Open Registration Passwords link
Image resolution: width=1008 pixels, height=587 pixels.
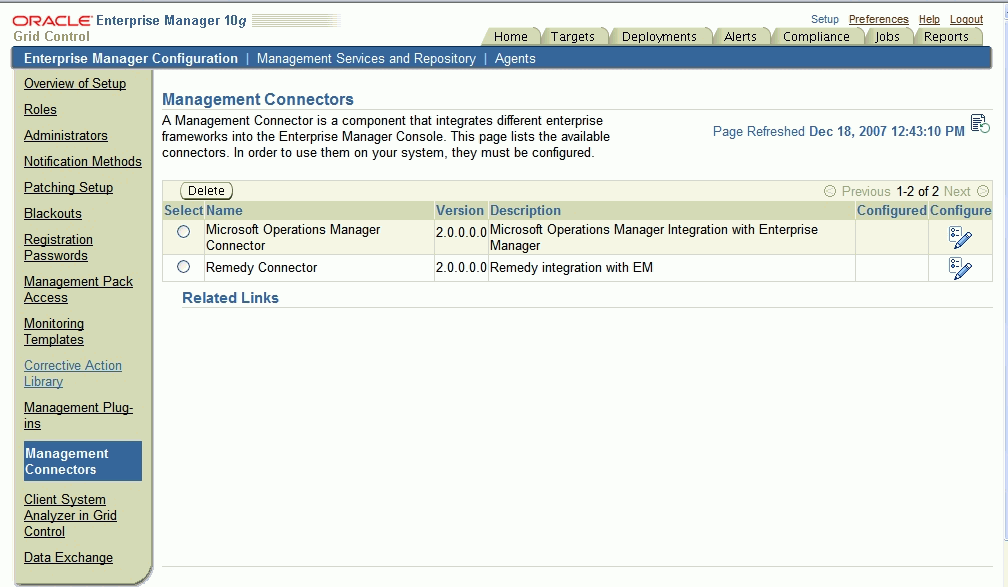tap(58, 248)
